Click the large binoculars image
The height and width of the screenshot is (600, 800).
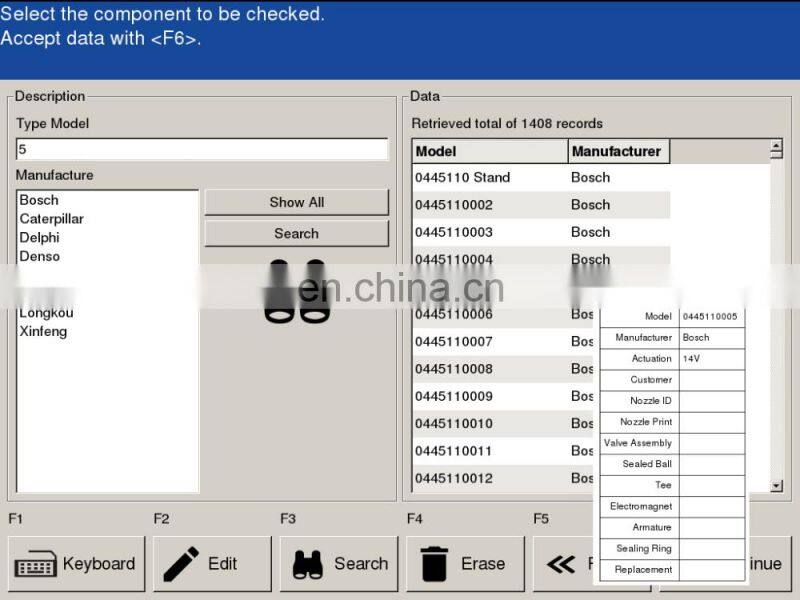pos(296,292)
